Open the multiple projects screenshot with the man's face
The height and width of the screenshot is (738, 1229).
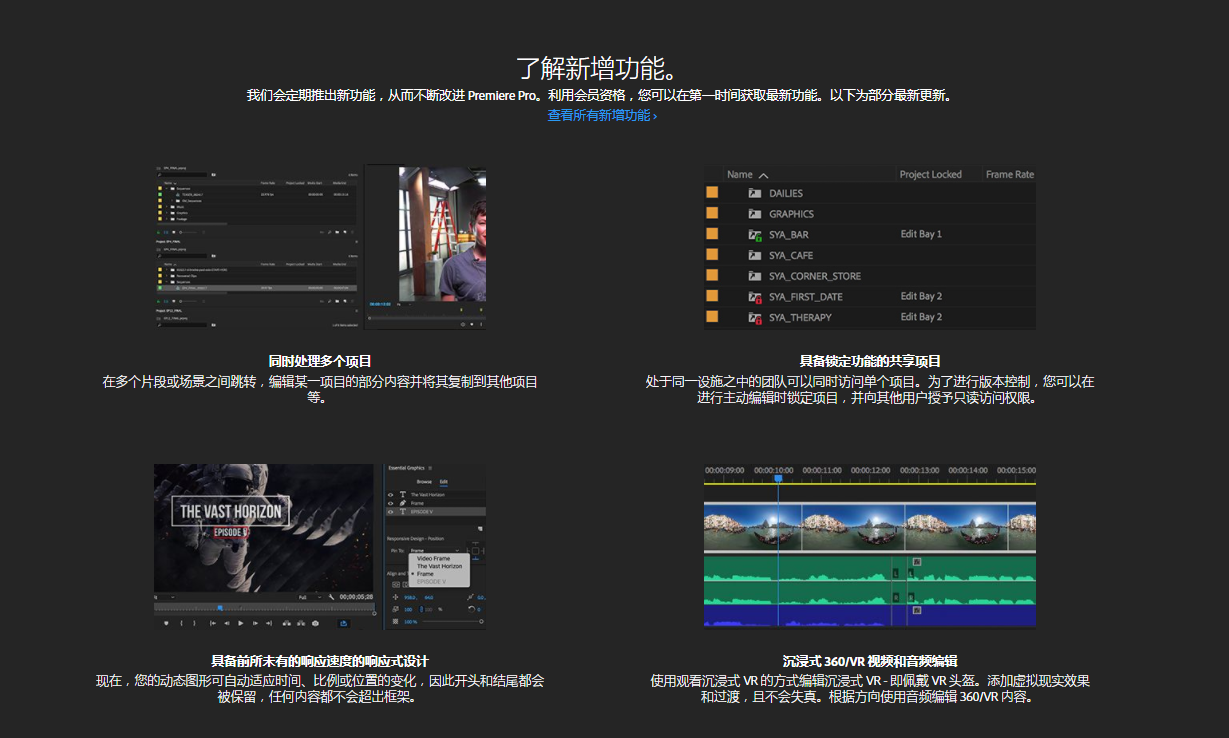click(320, 248)
